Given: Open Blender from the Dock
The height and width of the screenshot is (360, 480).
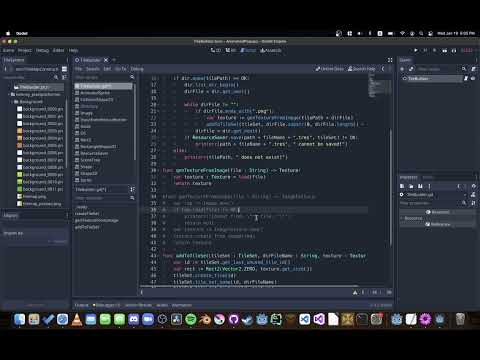Looking at the screenshot, I should [205, 320].
